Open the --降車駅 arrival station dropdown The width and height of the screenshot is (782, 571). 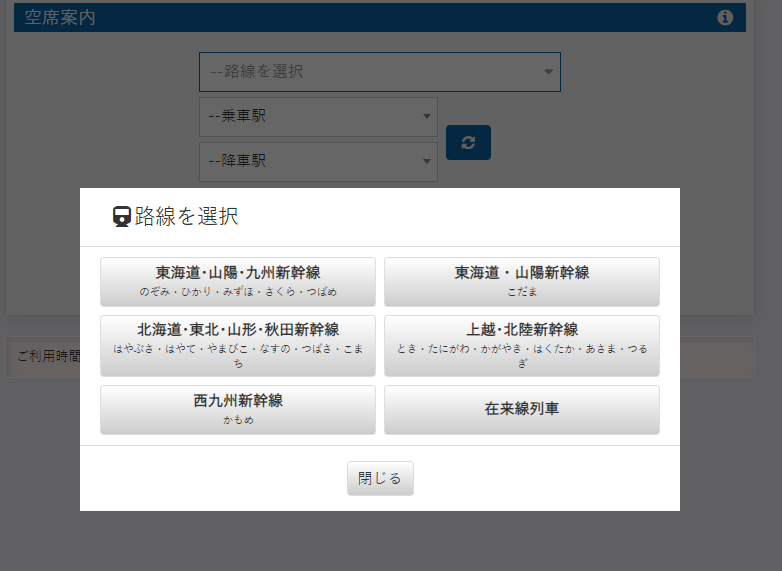tap(310, 161)
